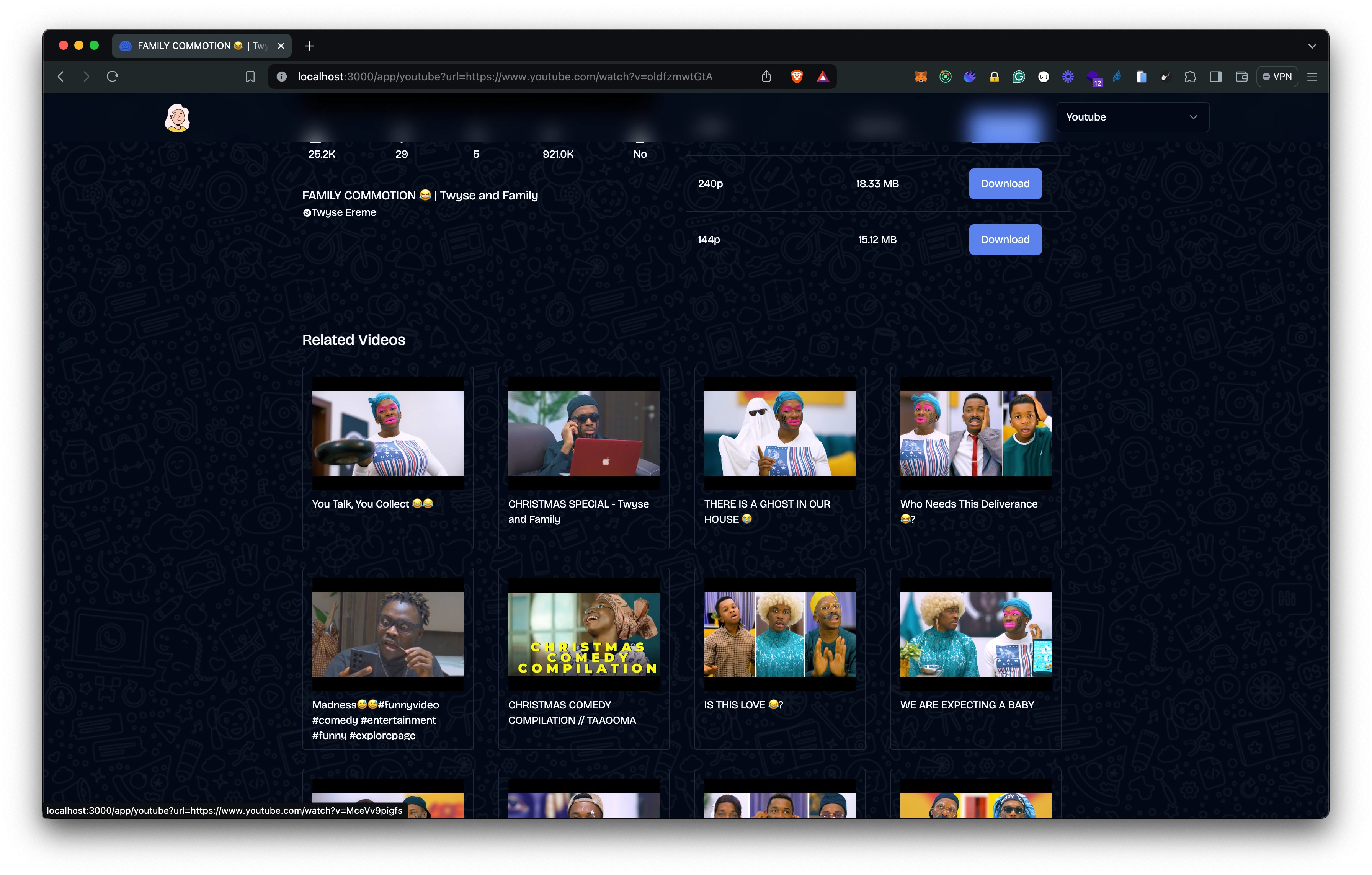Open 'You Talk, You Collect' video thumbnail
The height and width of the screenshot is (875, 1372).
coord(388,434)
